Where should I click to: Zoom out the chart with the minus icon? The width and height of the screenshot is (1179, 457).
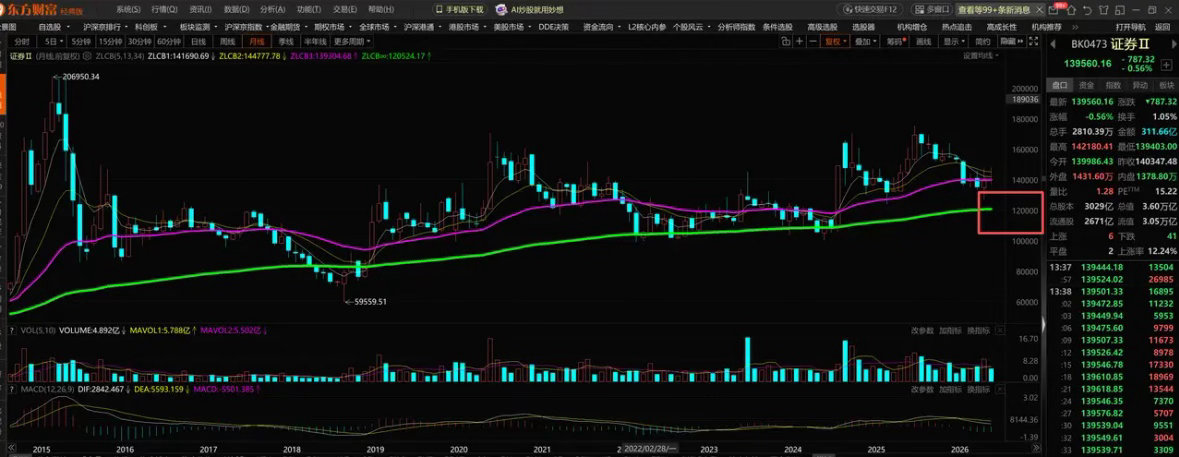[813, 41]
